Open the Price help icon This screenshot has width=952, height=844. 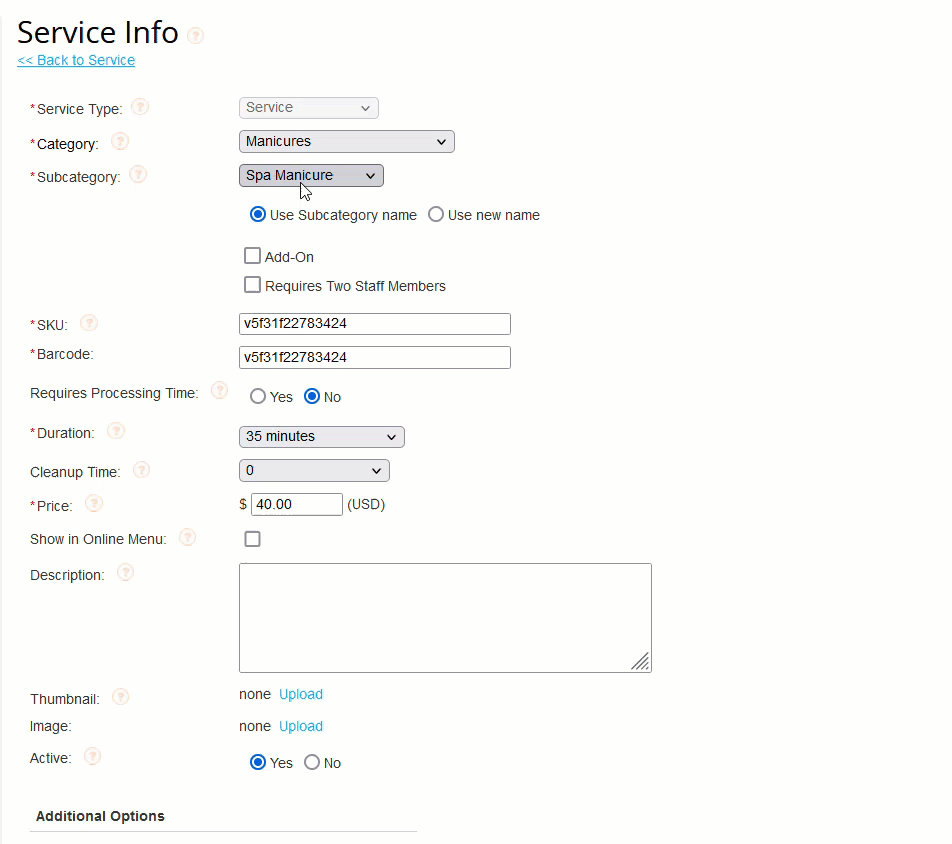(93, 503)
